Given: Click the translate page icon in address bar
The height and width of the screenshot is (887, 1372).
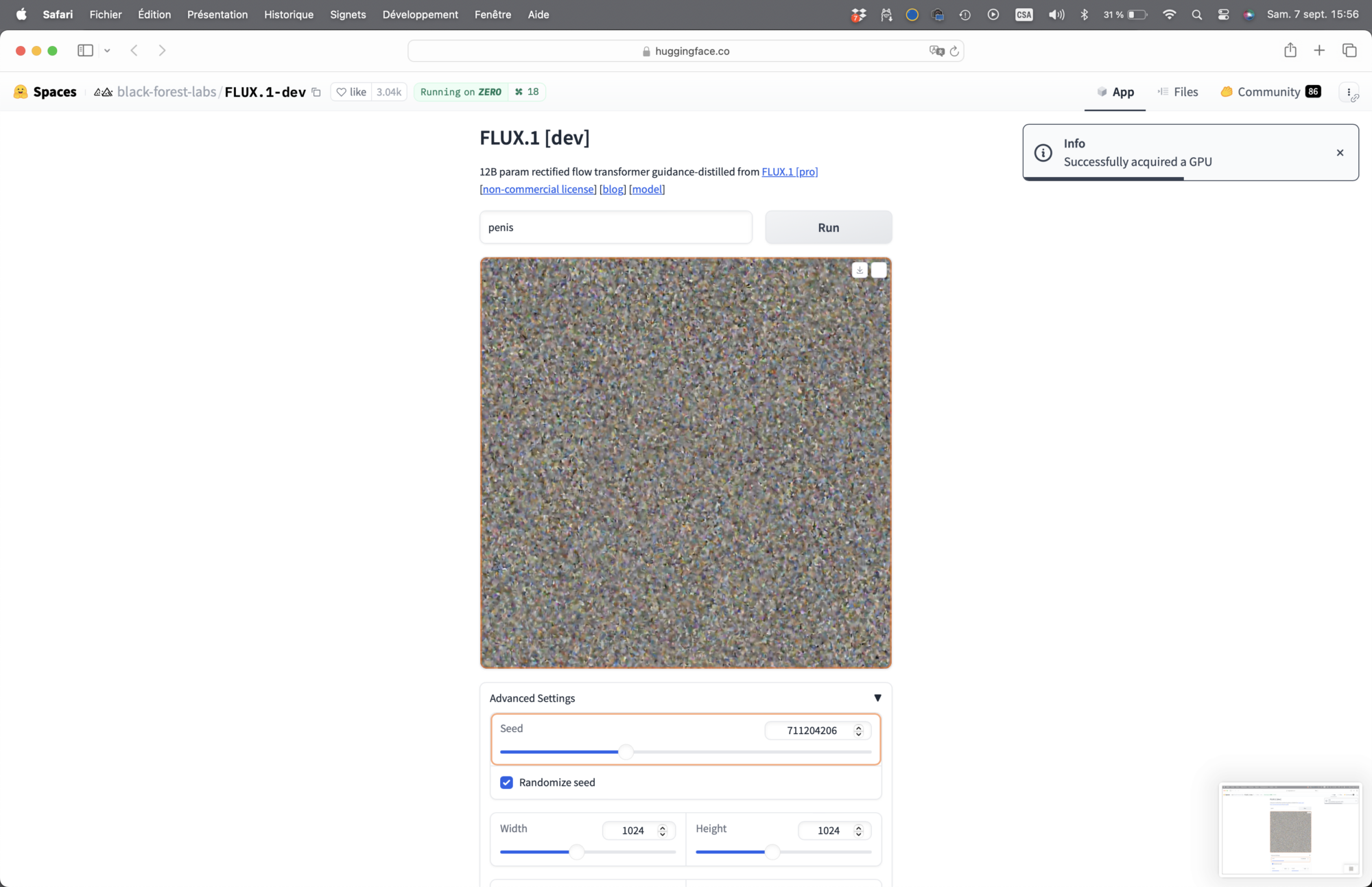Looking at the screenshot, I should 936,51.
